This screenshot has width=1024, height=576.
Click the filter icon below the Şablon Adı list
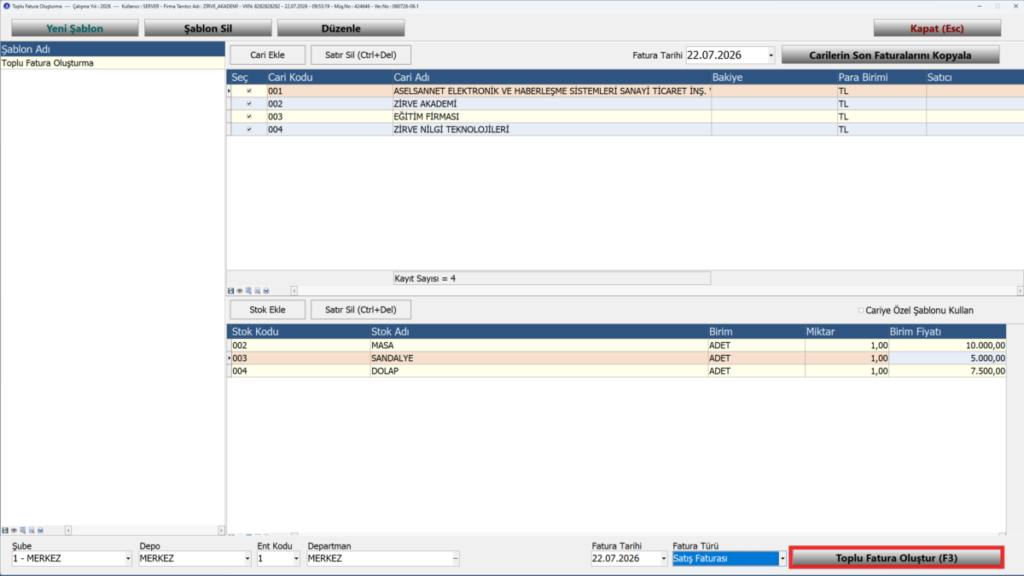click(23, 530)
